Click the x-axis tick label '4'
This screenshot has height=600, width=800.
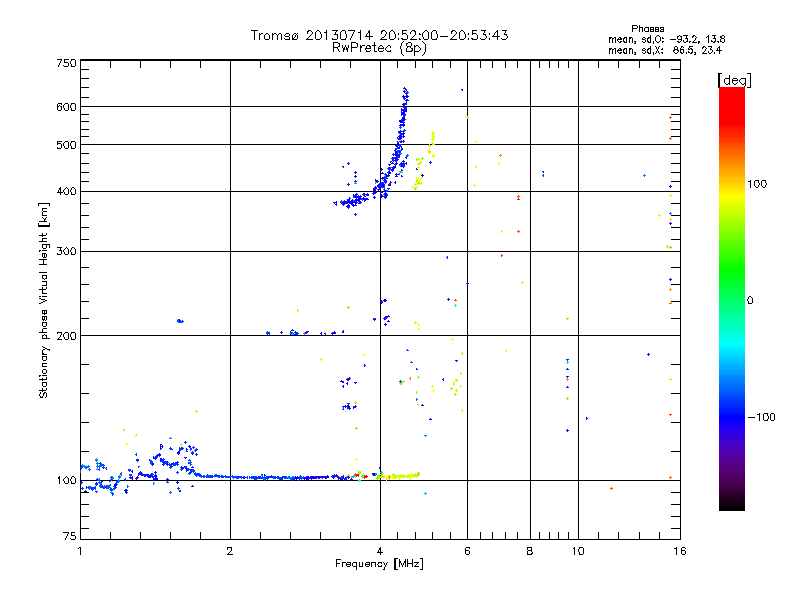380,551
